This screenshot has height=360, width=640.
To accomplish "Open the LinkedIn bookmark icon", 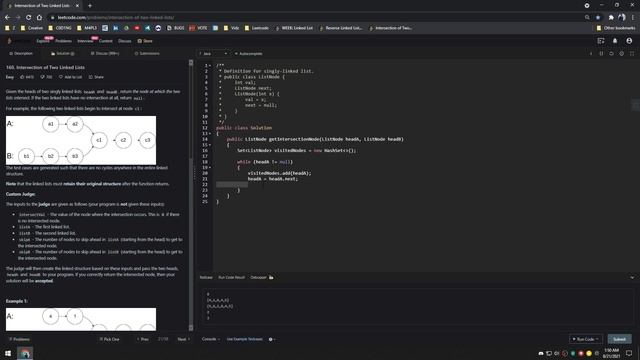I will pyautogui.click(x=116, y=28).
